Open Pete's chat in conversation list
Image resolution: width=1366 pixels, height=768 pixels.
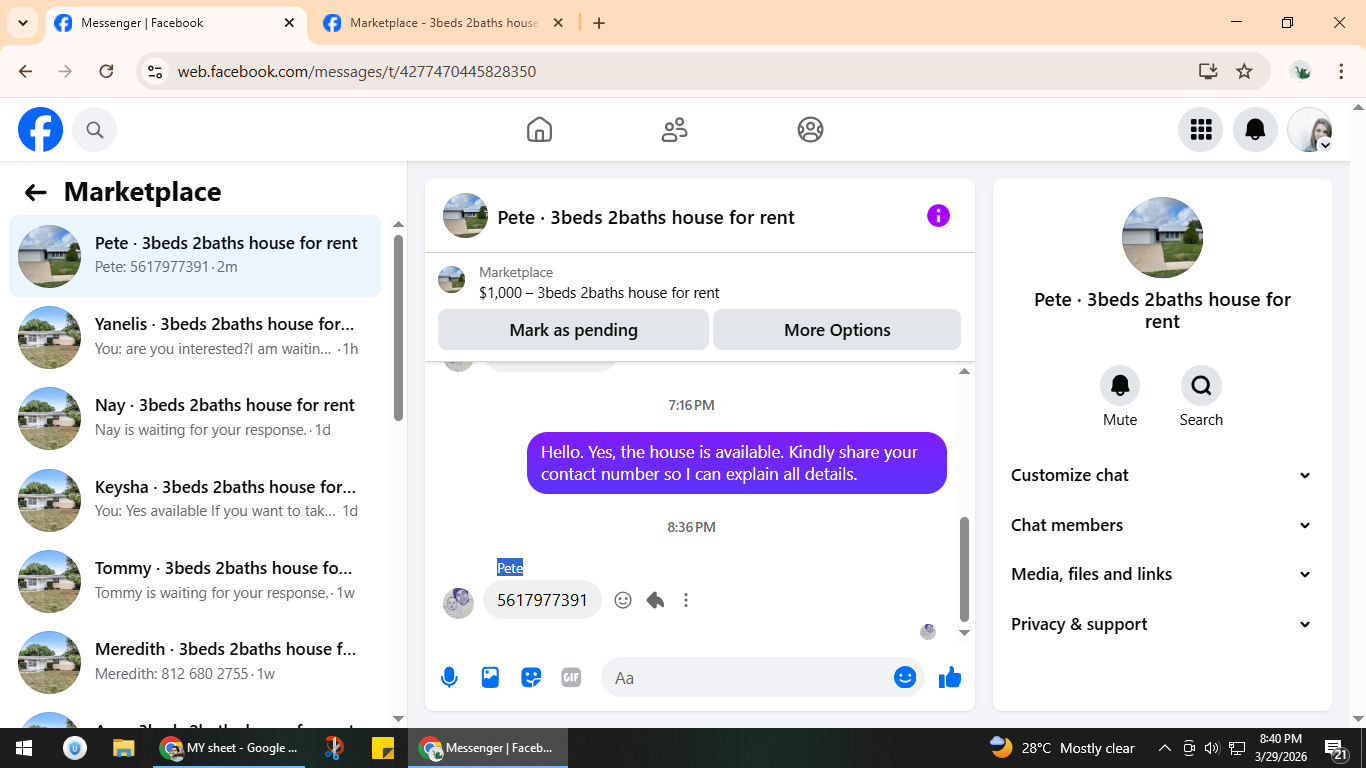195,256
